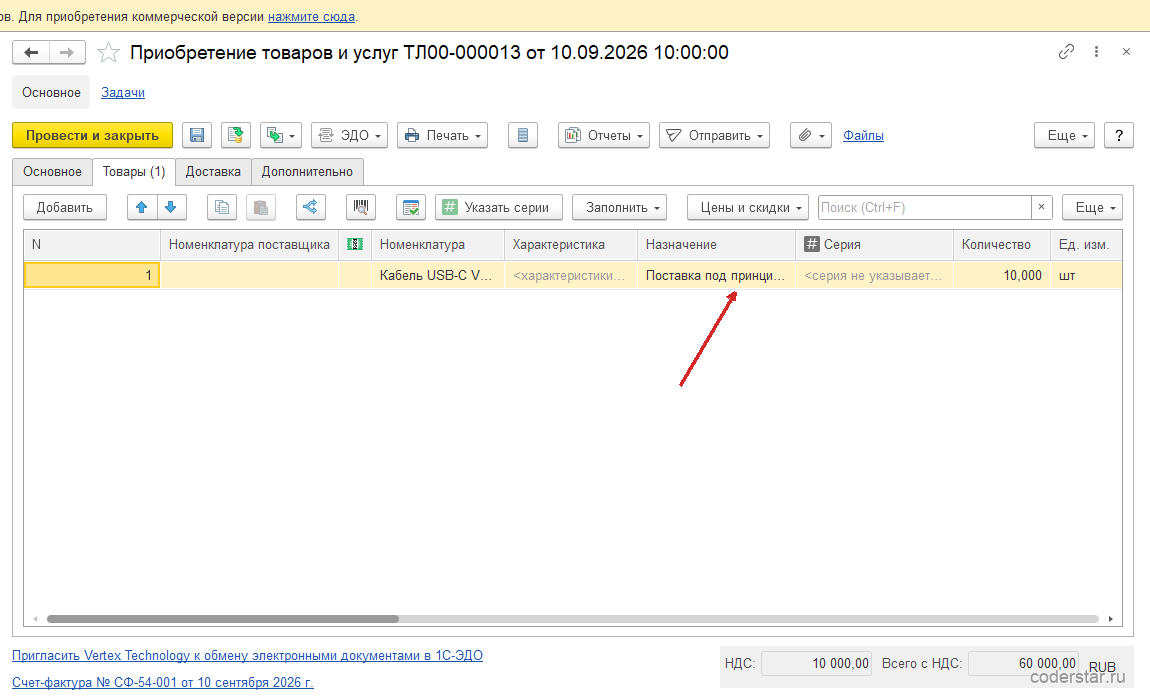The image size is (1150, 700).
Task: Click the horizontal scrollbar thumb of table
Action: coord(223,619)
